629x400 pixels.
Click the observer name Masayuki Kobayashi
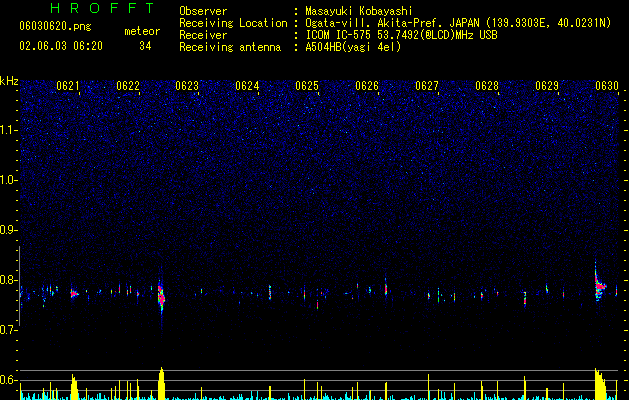[358, 11]
